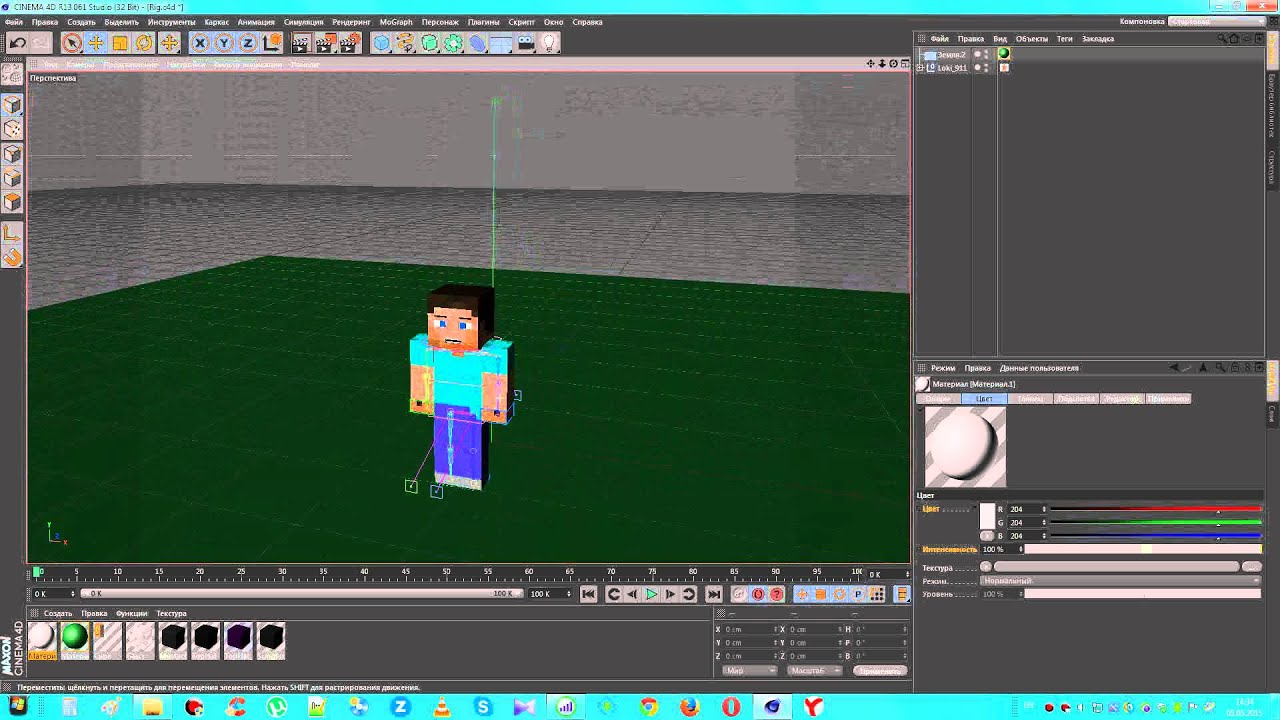1280x720 pixels.
Task: Go to end of animation
Action: point(713,594)
